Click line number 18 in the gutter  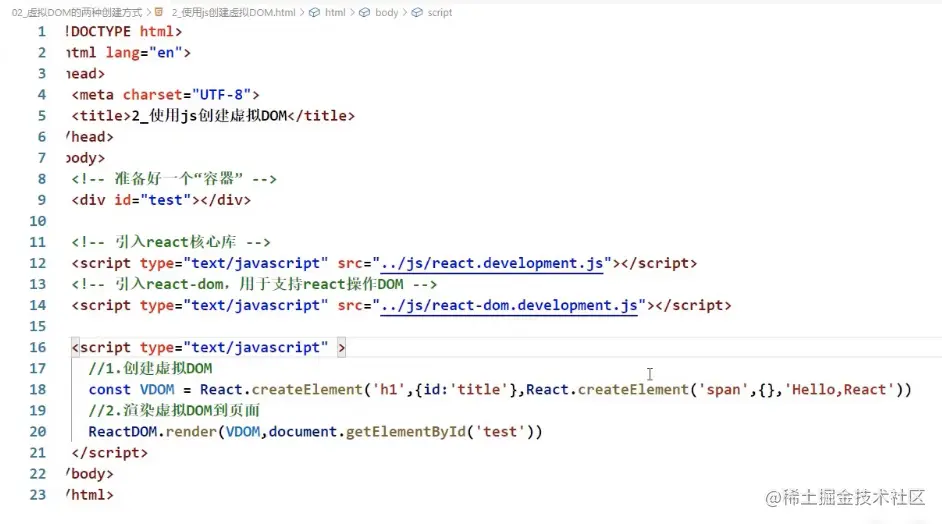(37, 389)
